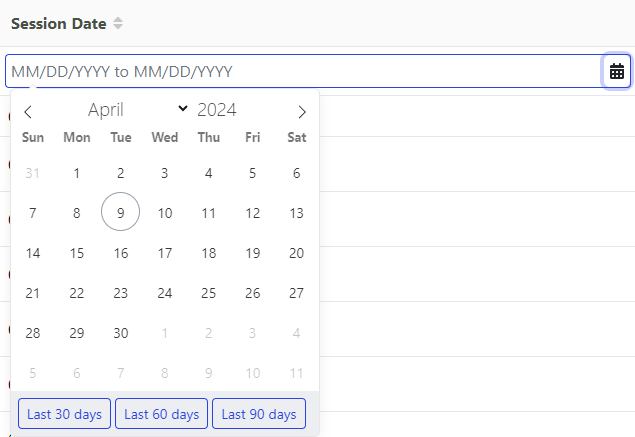The height and width of the screenshot is (437, 635).
Task: Pick April 1 on the calendar
Action: [77, 173]
